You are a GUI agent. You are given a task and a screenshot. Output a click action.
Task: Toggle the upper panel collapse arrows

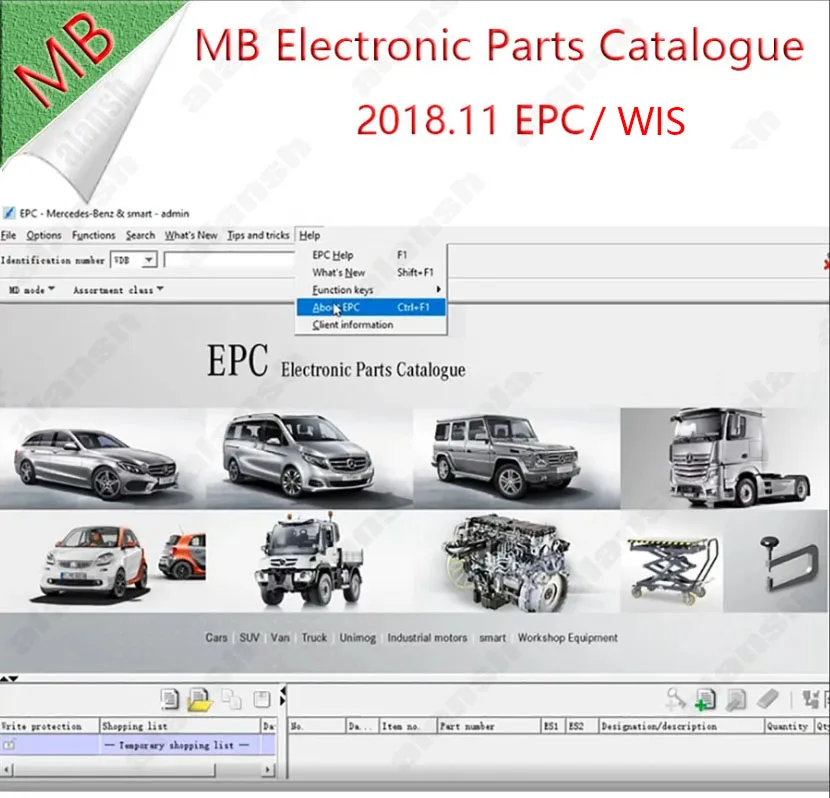tap(9, 678)
